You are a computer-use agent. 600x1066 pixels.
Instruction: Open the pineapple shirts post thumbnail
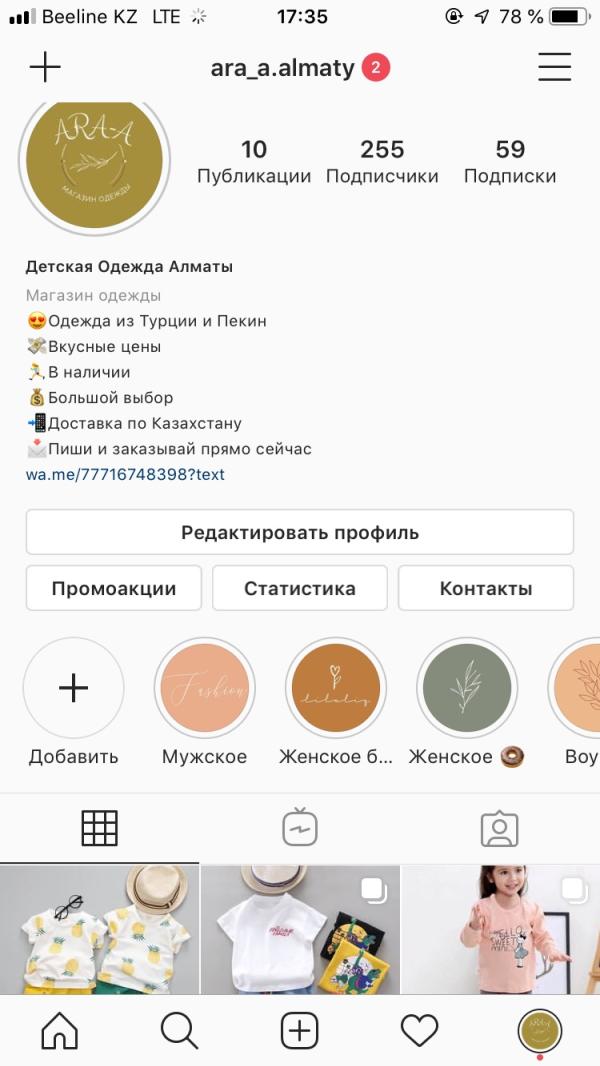tap(99, 930)
